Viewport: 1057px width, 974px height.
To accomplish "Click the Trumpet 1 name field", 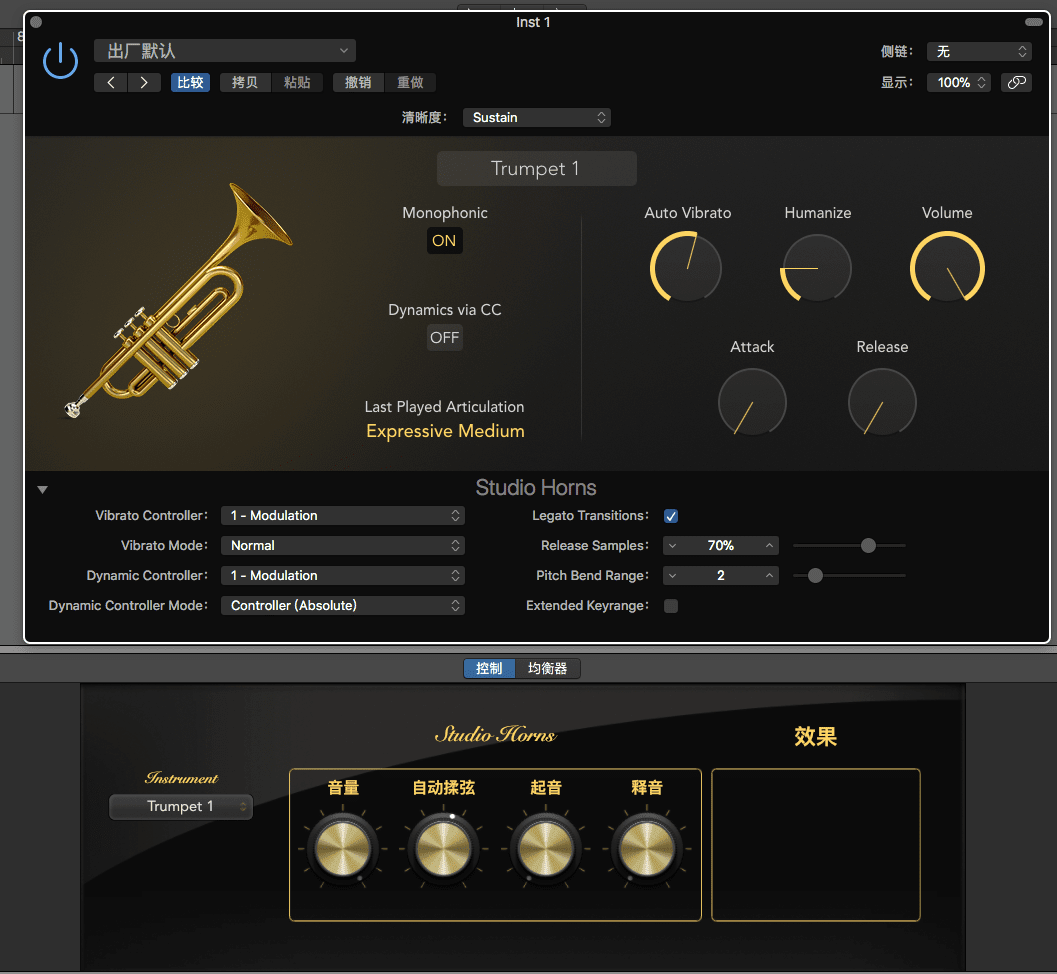I will click(537, 169).
